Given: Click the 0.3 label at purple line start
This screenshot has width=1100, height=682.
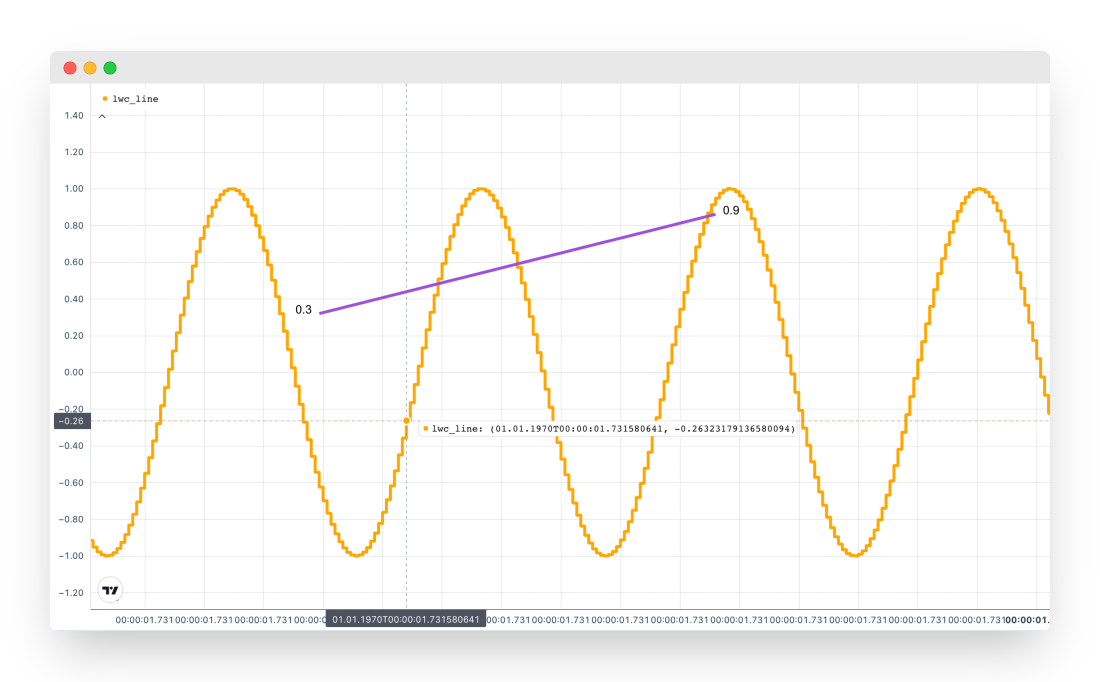Looking at the screenshot, I should 303,310.
